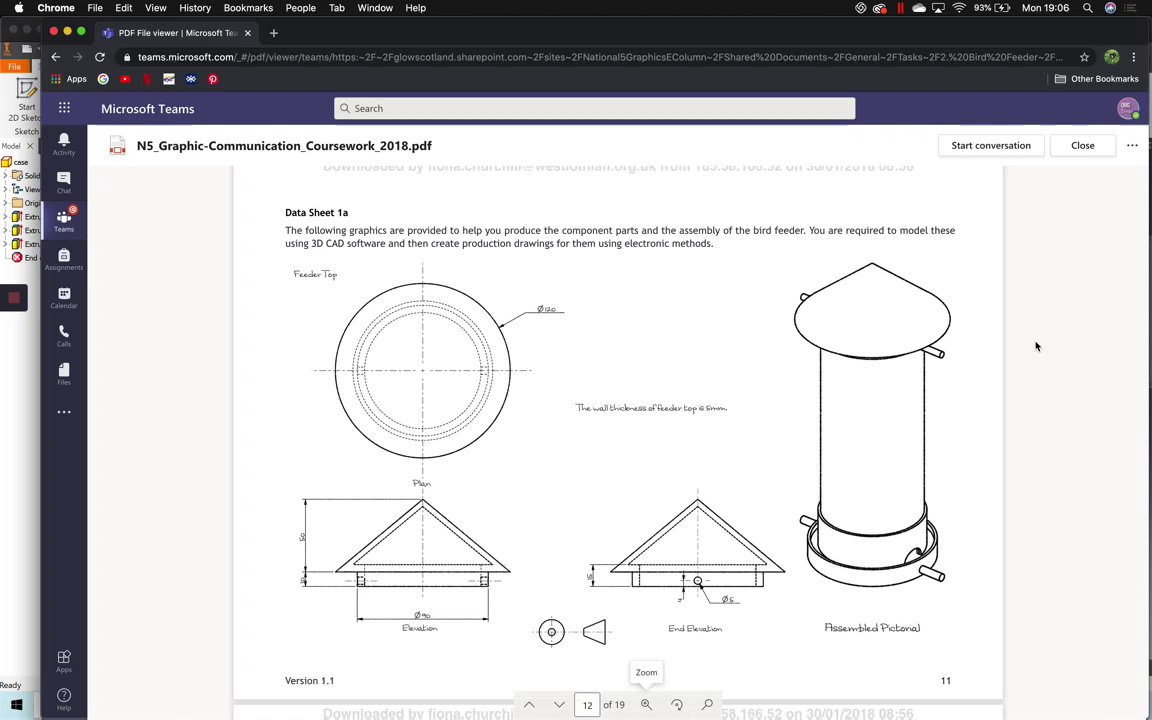Focus the Teams Search box
The width and height of the screenshot is (1152, 720).
point(594,108)
